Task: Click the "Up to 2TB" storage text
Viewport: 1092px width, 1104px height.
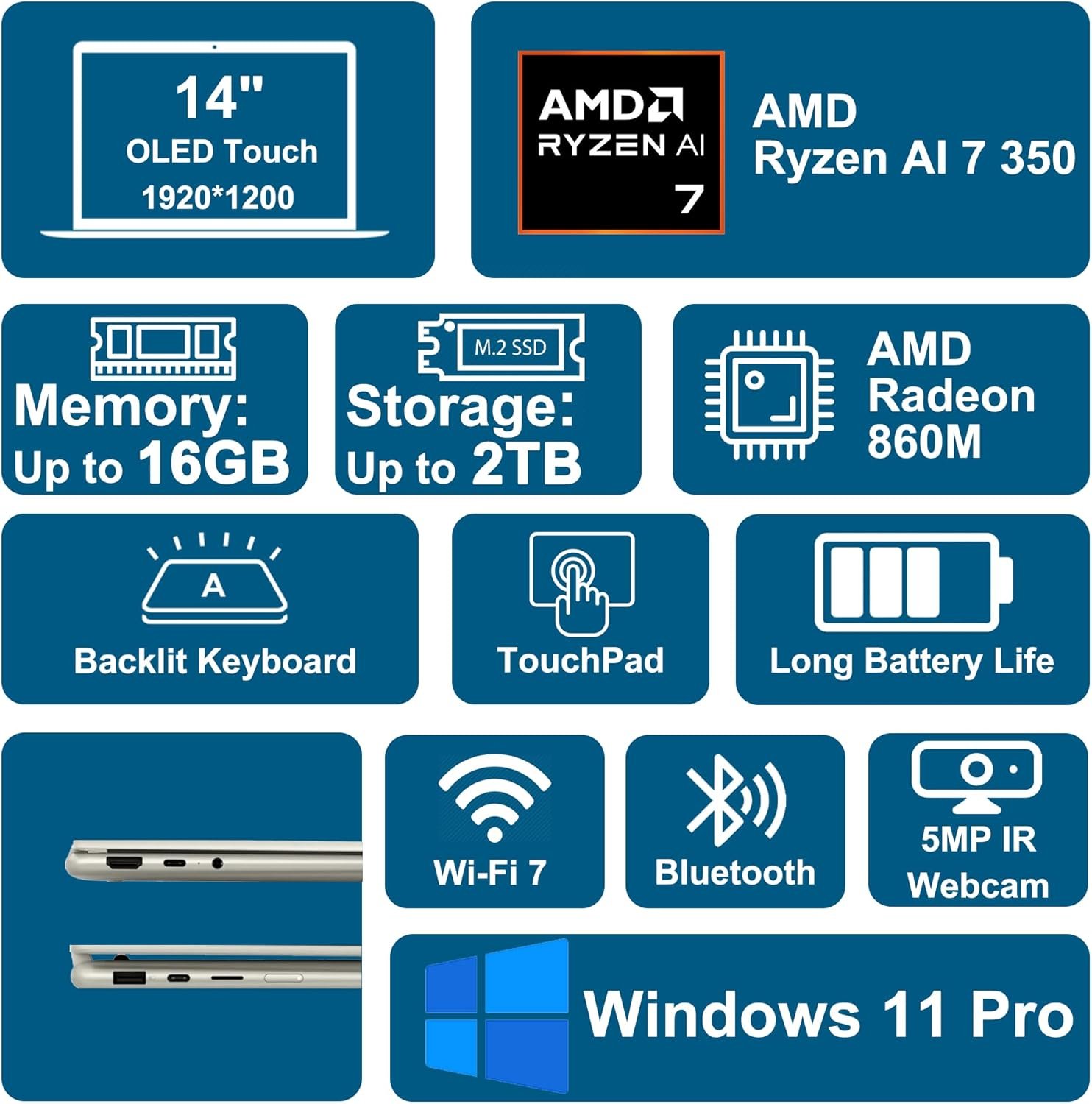Action: pos(464,464)
